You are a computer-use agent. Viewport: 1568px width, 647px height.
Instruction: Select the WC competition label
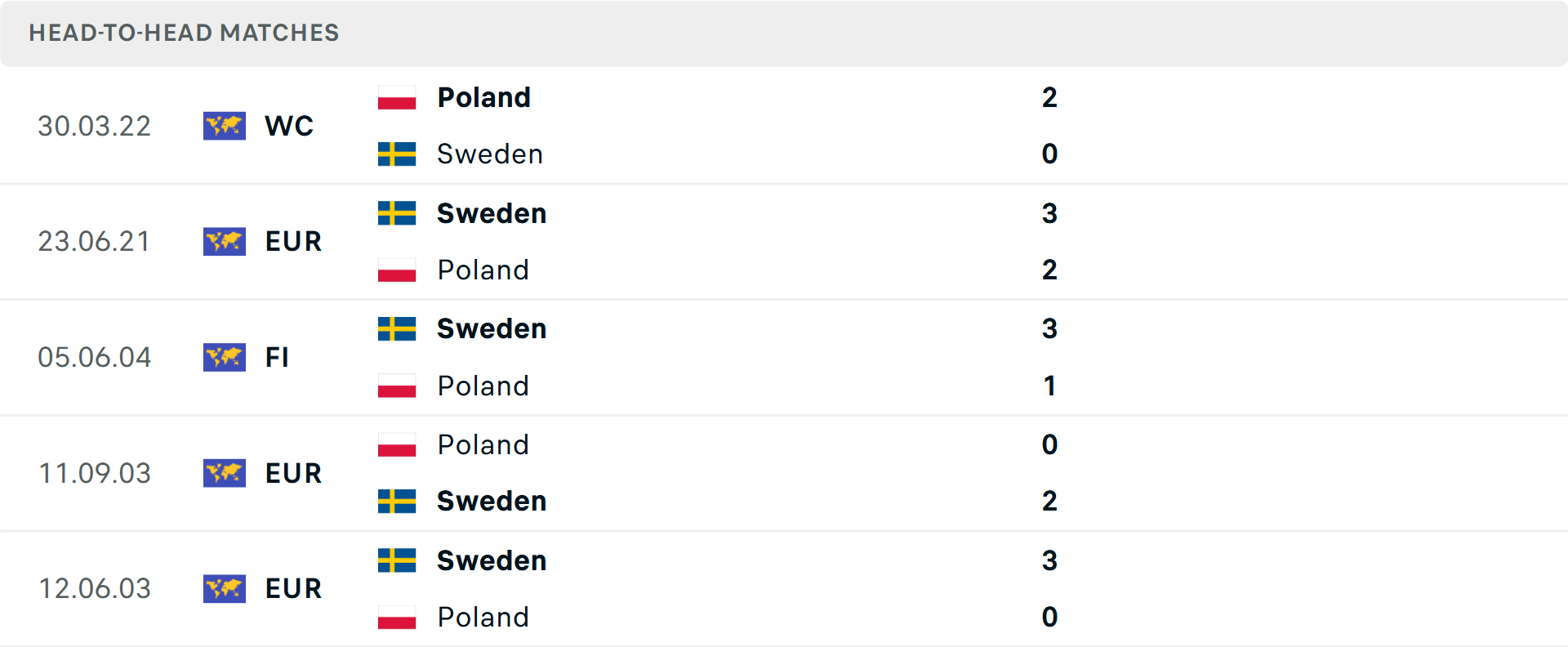click(289, 126)
